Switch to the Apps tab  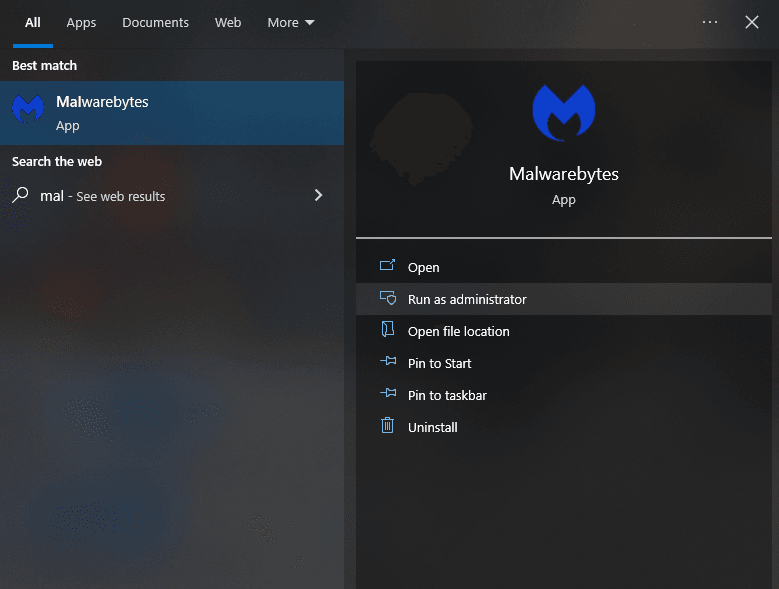[81, 22]
